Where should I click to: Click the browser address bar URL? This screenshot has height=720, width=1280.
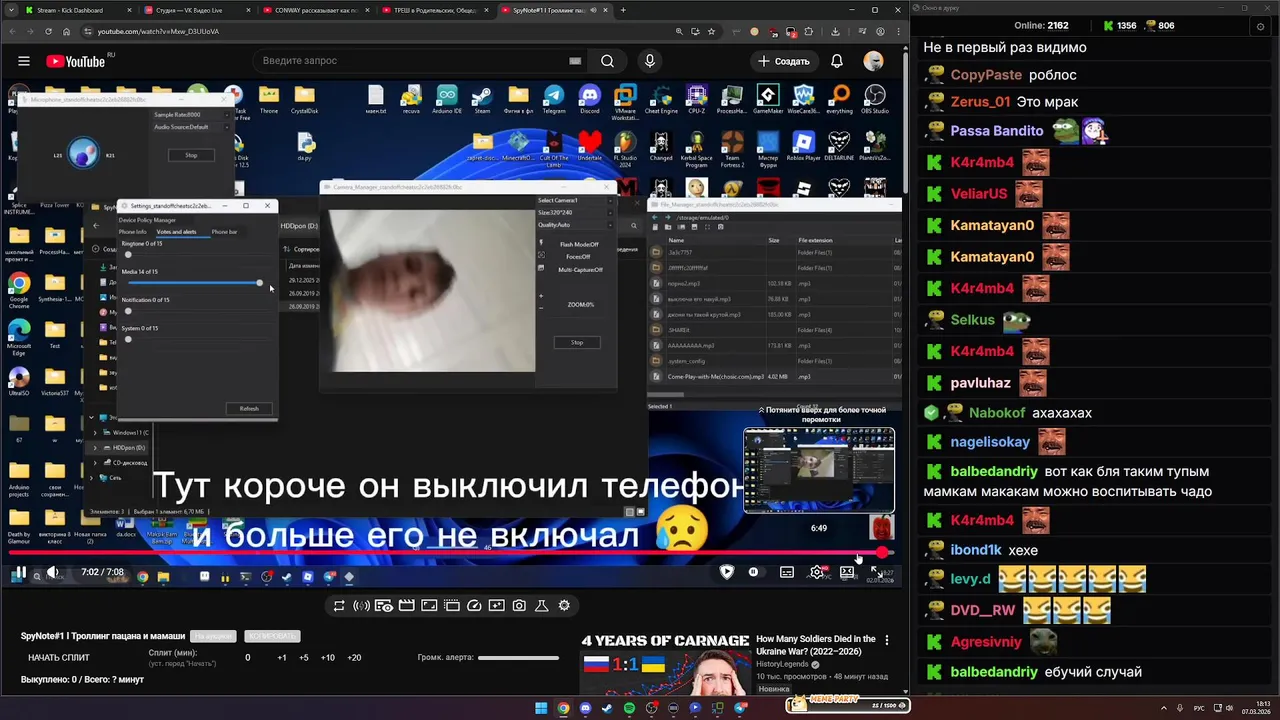[x=158, y=31]
